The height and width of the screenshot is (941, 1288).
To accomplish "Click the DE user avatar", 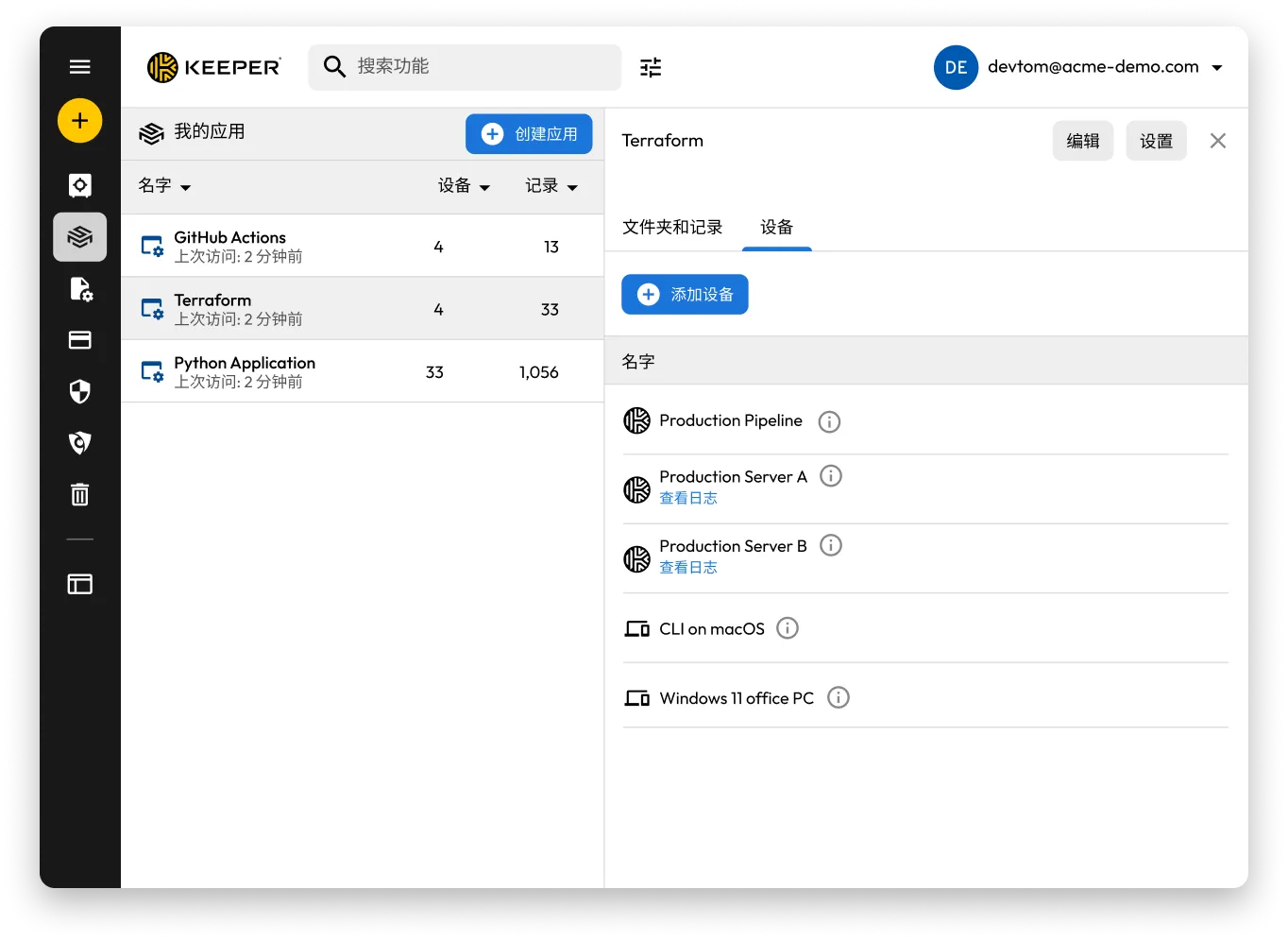I will click(x=956, y=67).
